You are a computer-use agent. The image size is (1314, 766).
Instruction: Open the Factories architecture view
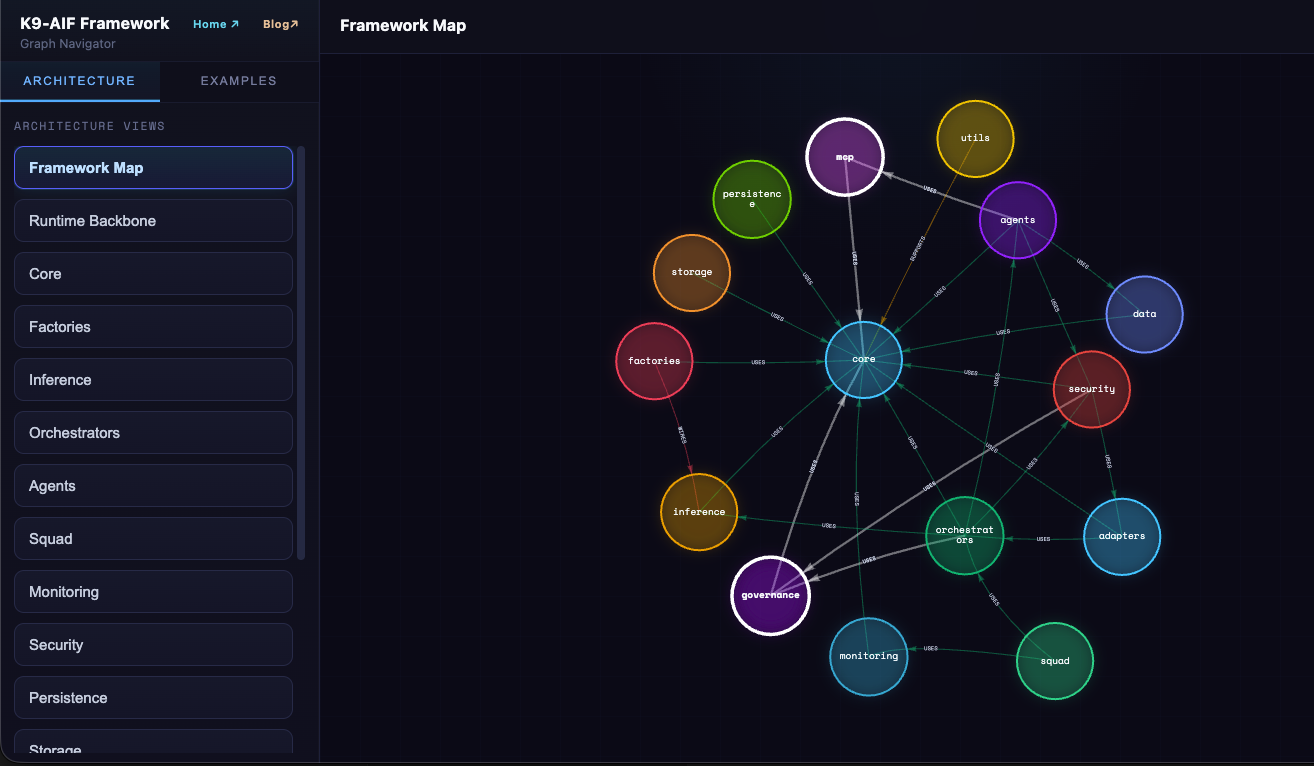(x=153, y=327)
